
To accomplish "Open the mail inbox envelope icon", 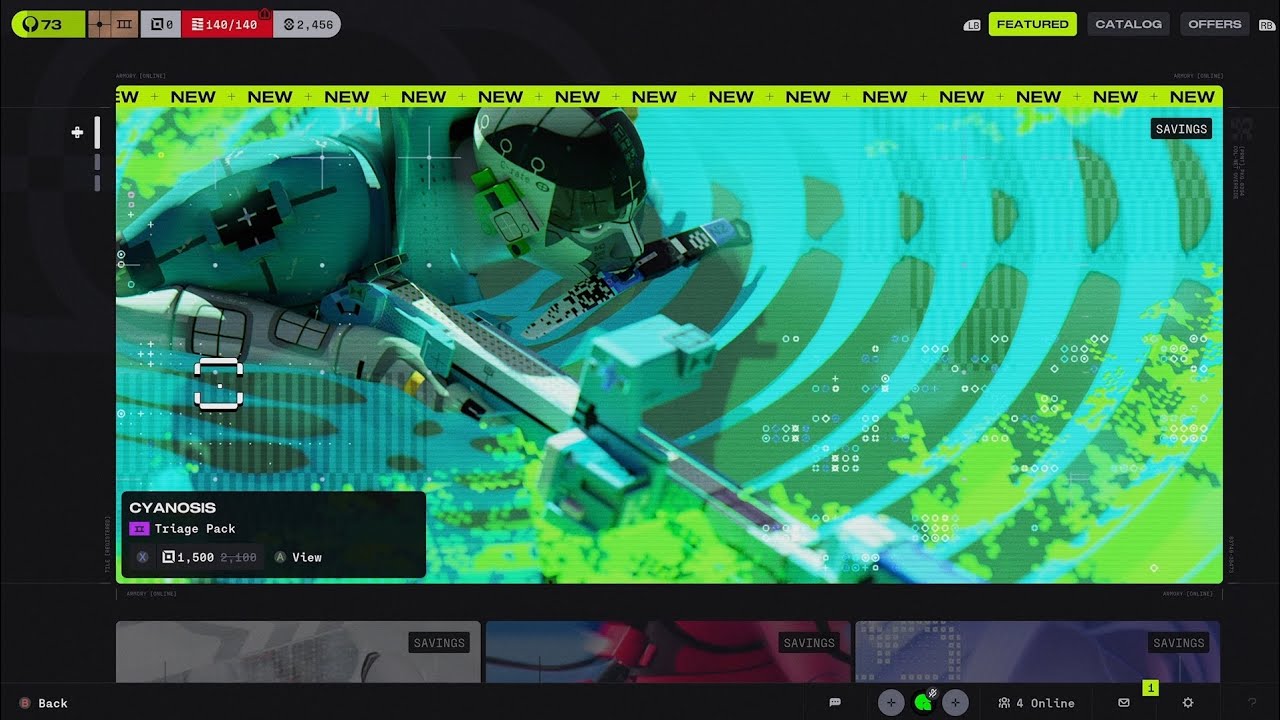I will pyautogui.click(x=1124, y=703).
